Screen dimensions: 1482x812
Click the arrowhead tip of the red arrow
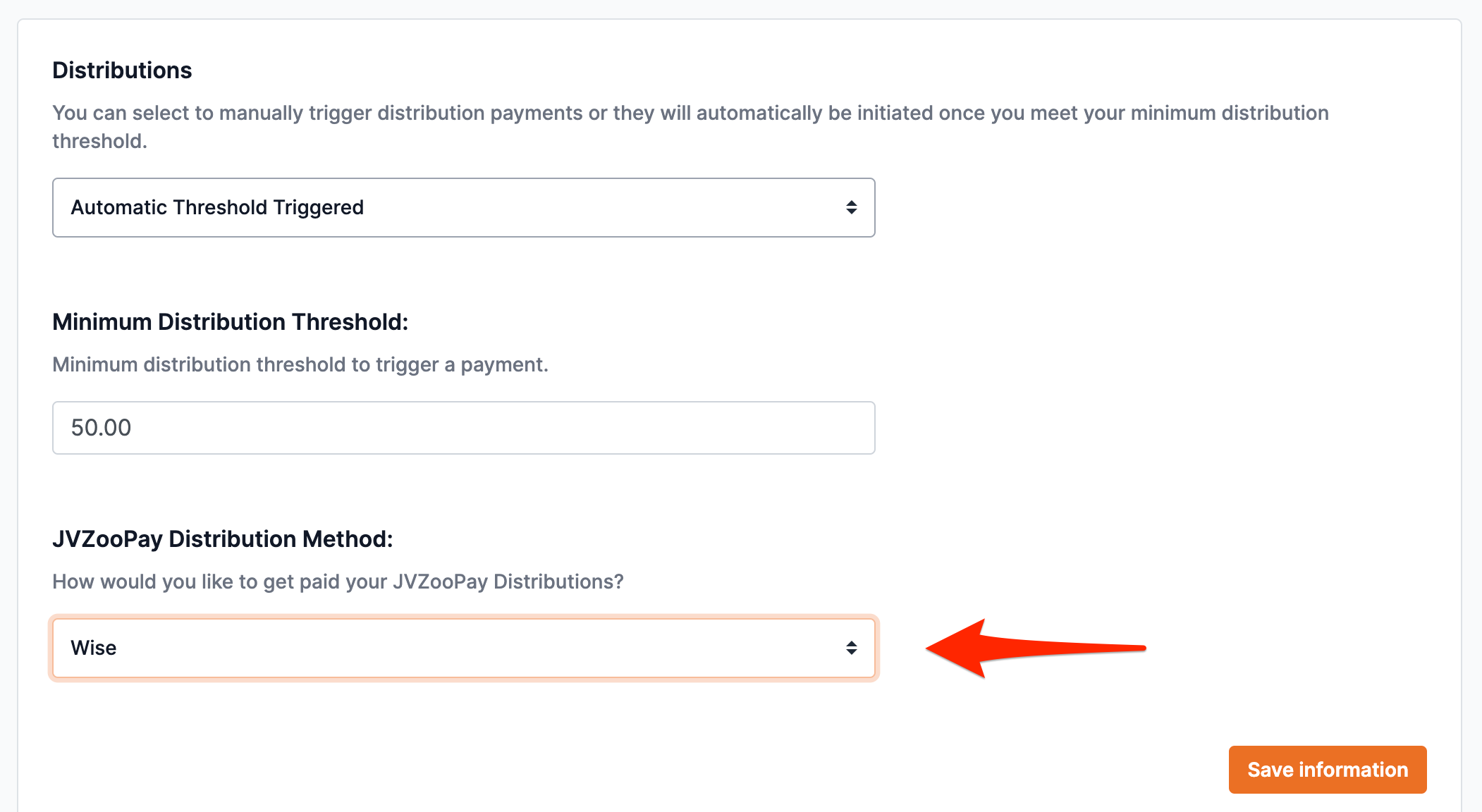coord(932,648)
